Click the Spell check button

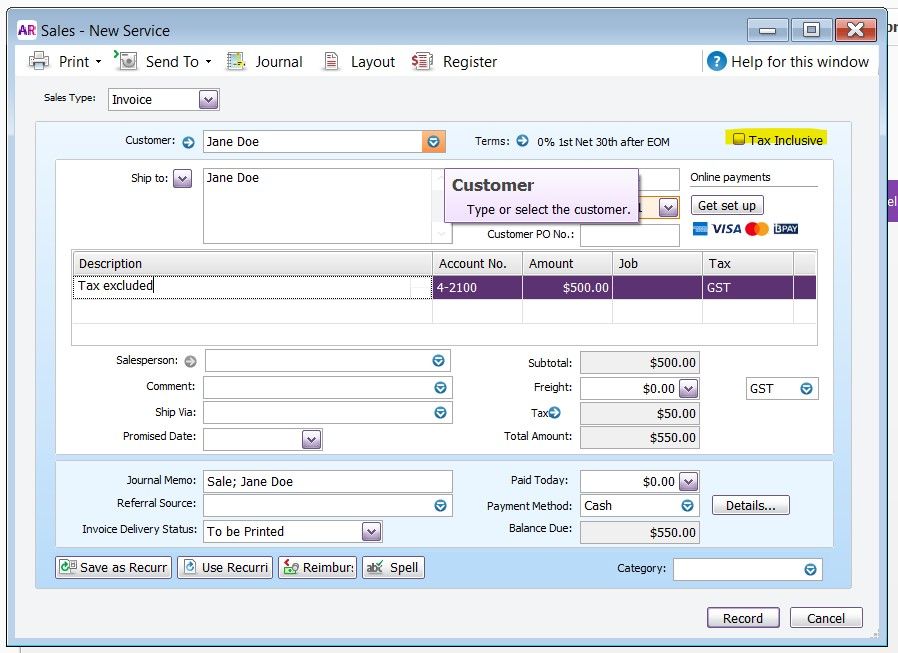tap(393, 567)
